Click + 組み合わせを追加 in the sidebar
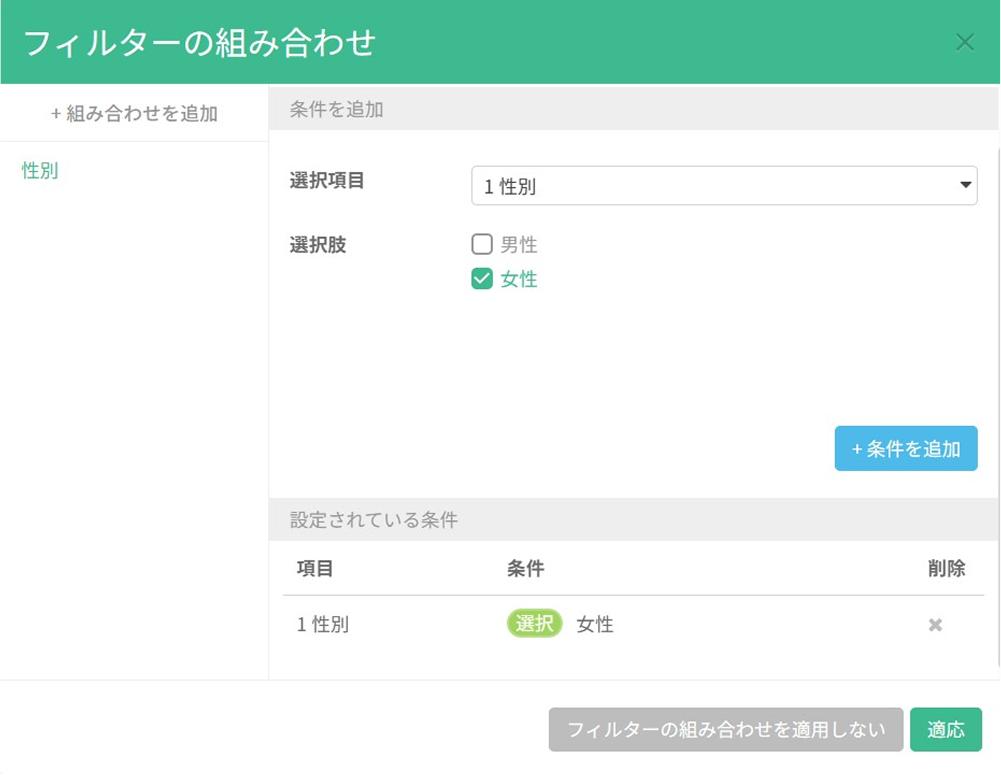The height and width of the screenshot is (775, 1001). coord(134,114)
